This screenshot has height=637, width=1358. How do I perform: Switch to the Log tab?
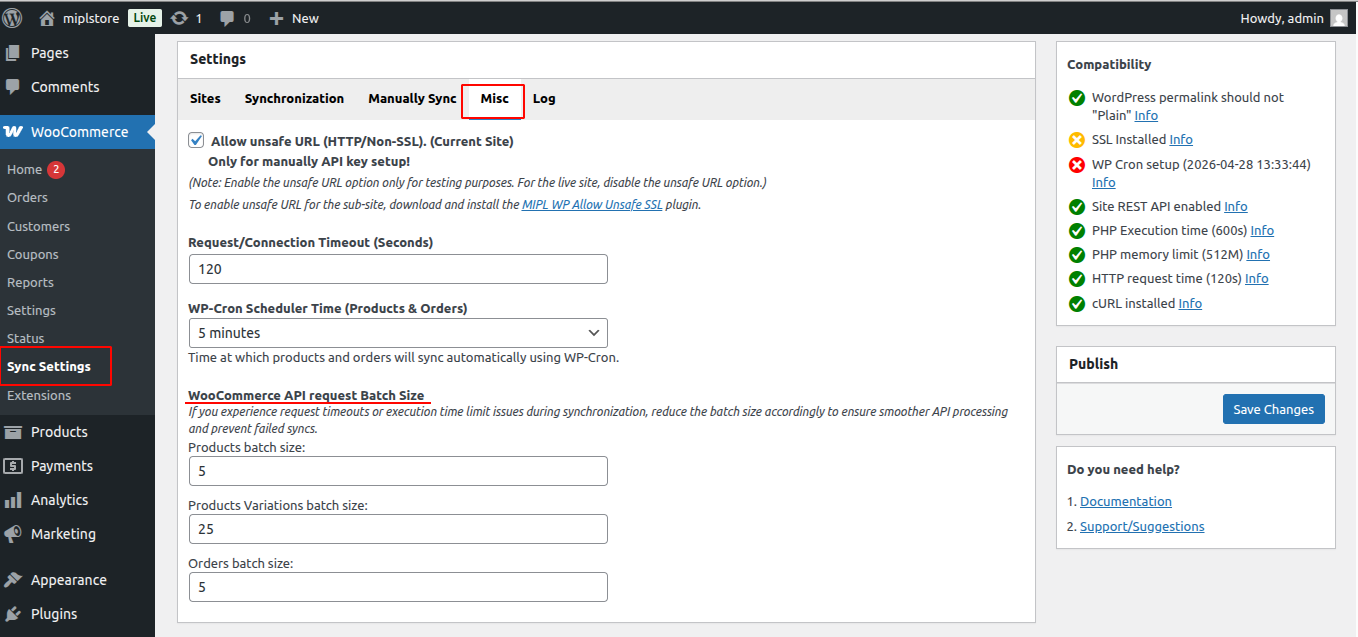(544, 98)
